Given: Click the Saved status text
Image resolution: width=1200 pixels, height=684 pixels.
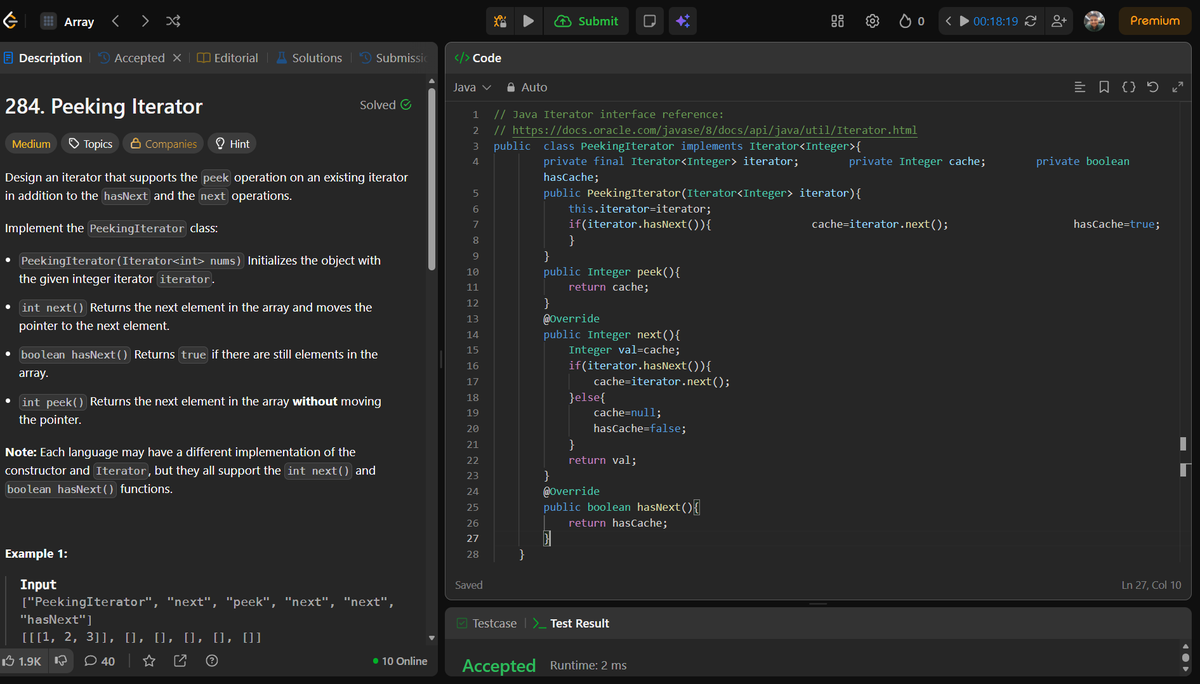Looking at the screenshot, I should point(469,585).
